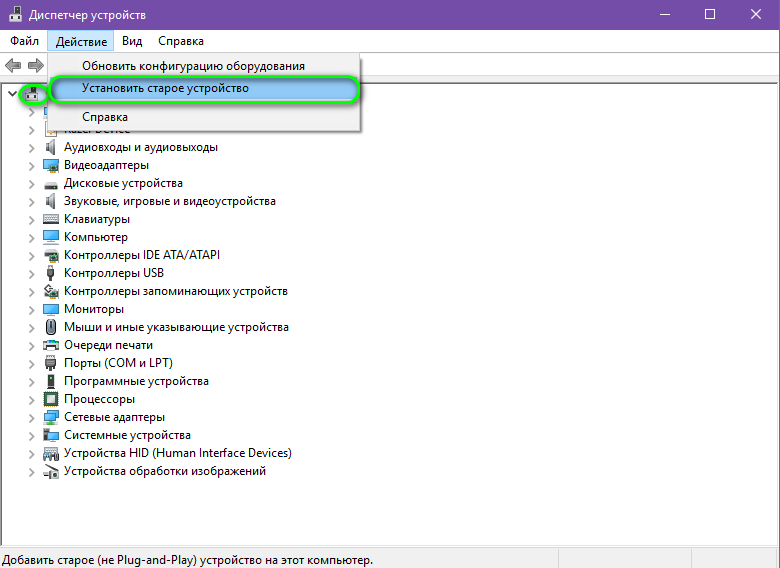Click the Keyboards (Клавиатуры) category icon
The width and height of the screenshot is (780, 568).
pos(51,219)
